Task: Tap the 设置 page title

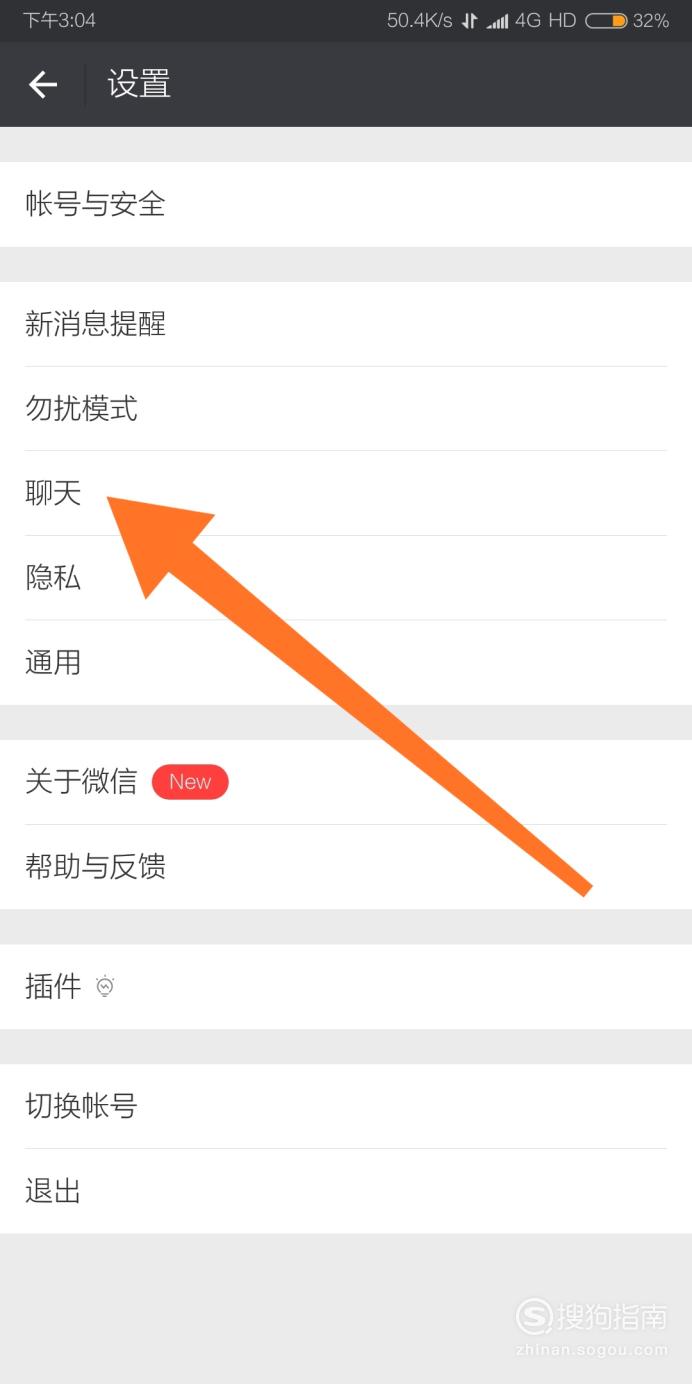Action: click(x=139, y=84)
